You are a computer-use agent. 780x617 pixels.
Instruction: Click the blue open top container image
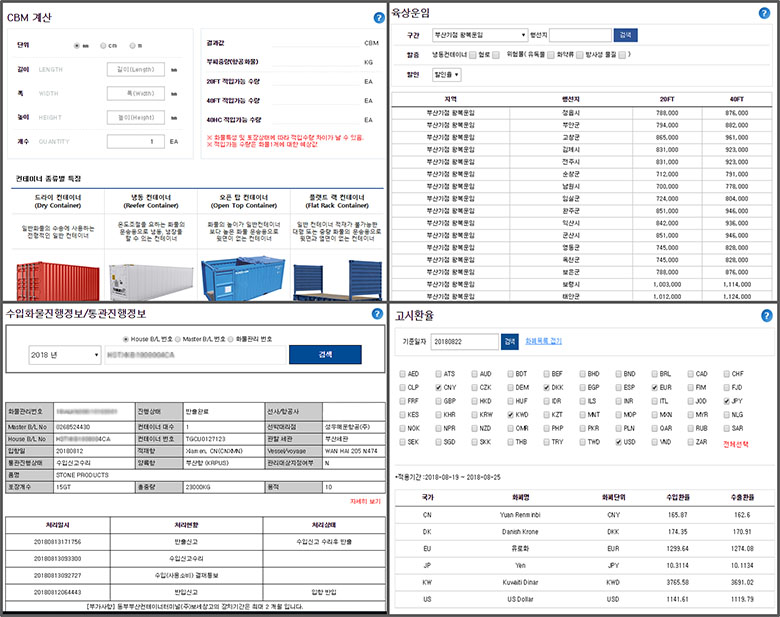[243, 279]
